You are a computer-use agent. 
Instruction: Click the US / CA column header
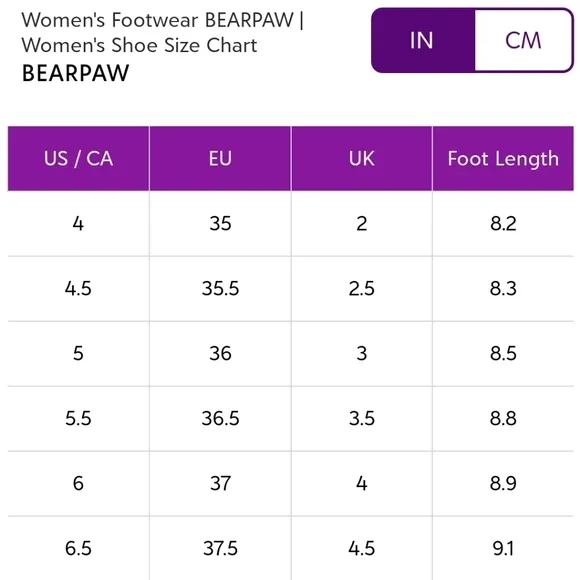click(x=78, y=159)
